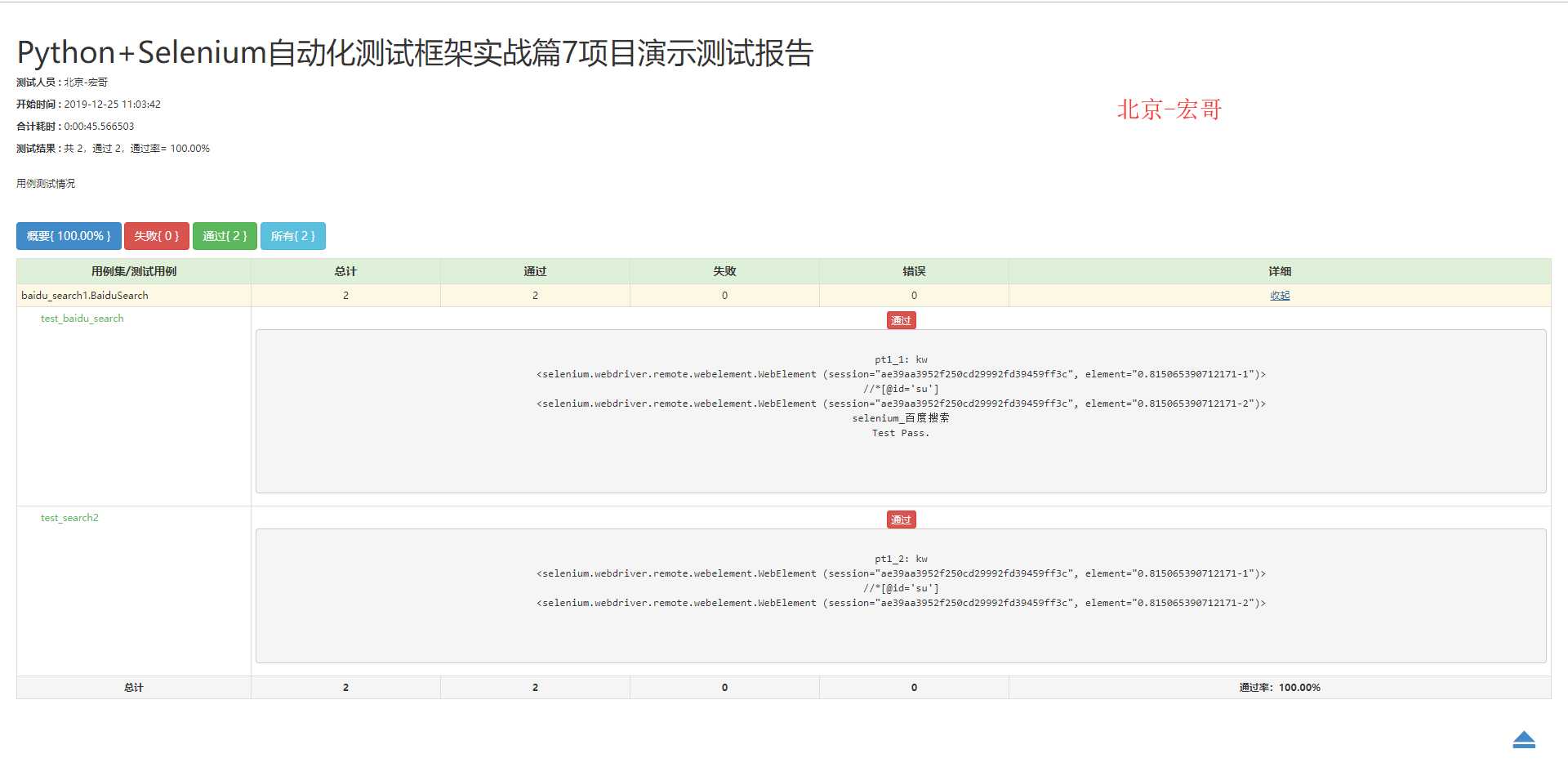Click 'pt1_1: kw' output line
The width and height of the screenshot is (1568, 767).
pos(901,359)
